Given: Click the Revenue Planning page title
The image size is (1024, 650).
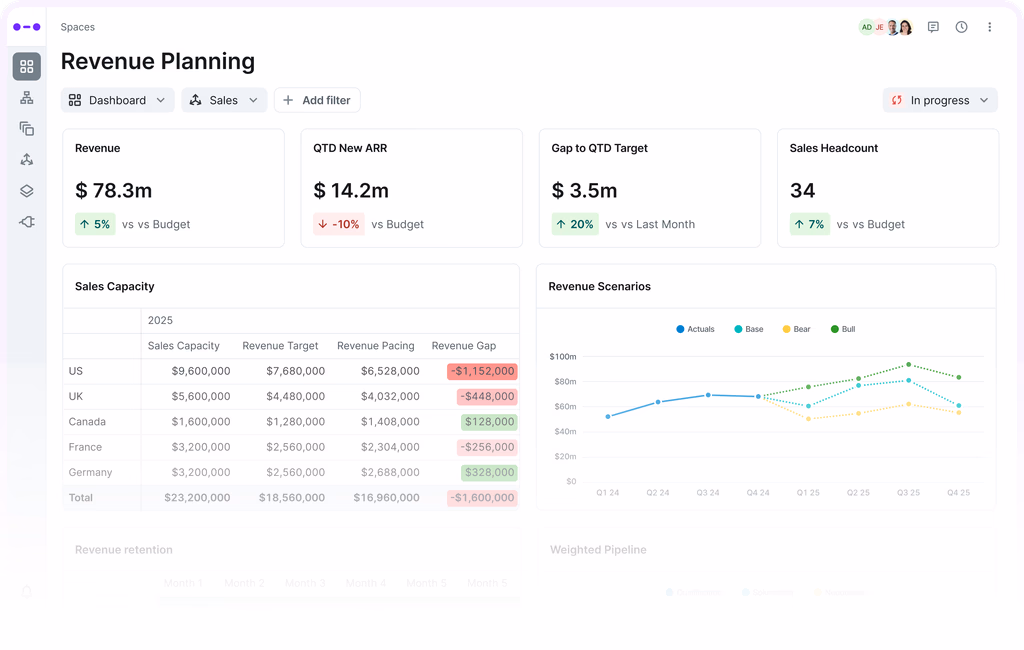Looking at the screenshot, I should click(158, 61).
